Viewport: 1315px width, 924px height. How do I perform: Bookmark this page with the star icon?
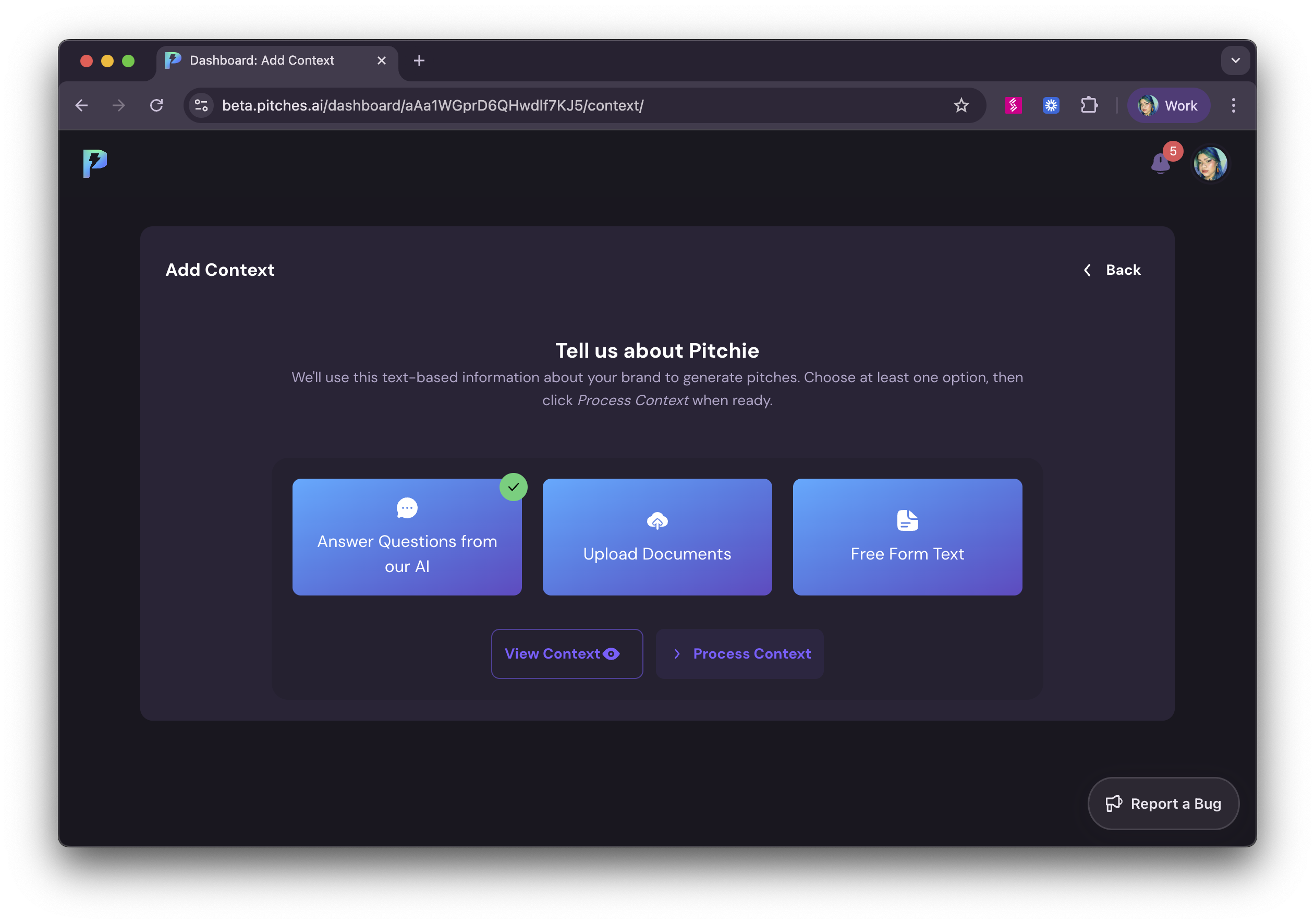(x=961, y=105)
